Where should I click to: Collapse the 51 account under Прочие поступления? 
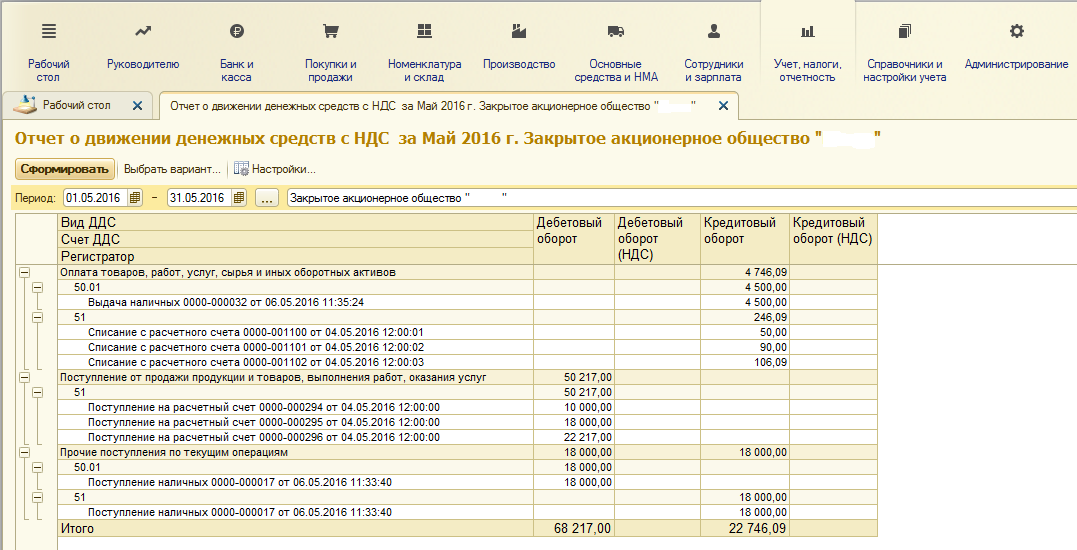(x=37, y=497)
